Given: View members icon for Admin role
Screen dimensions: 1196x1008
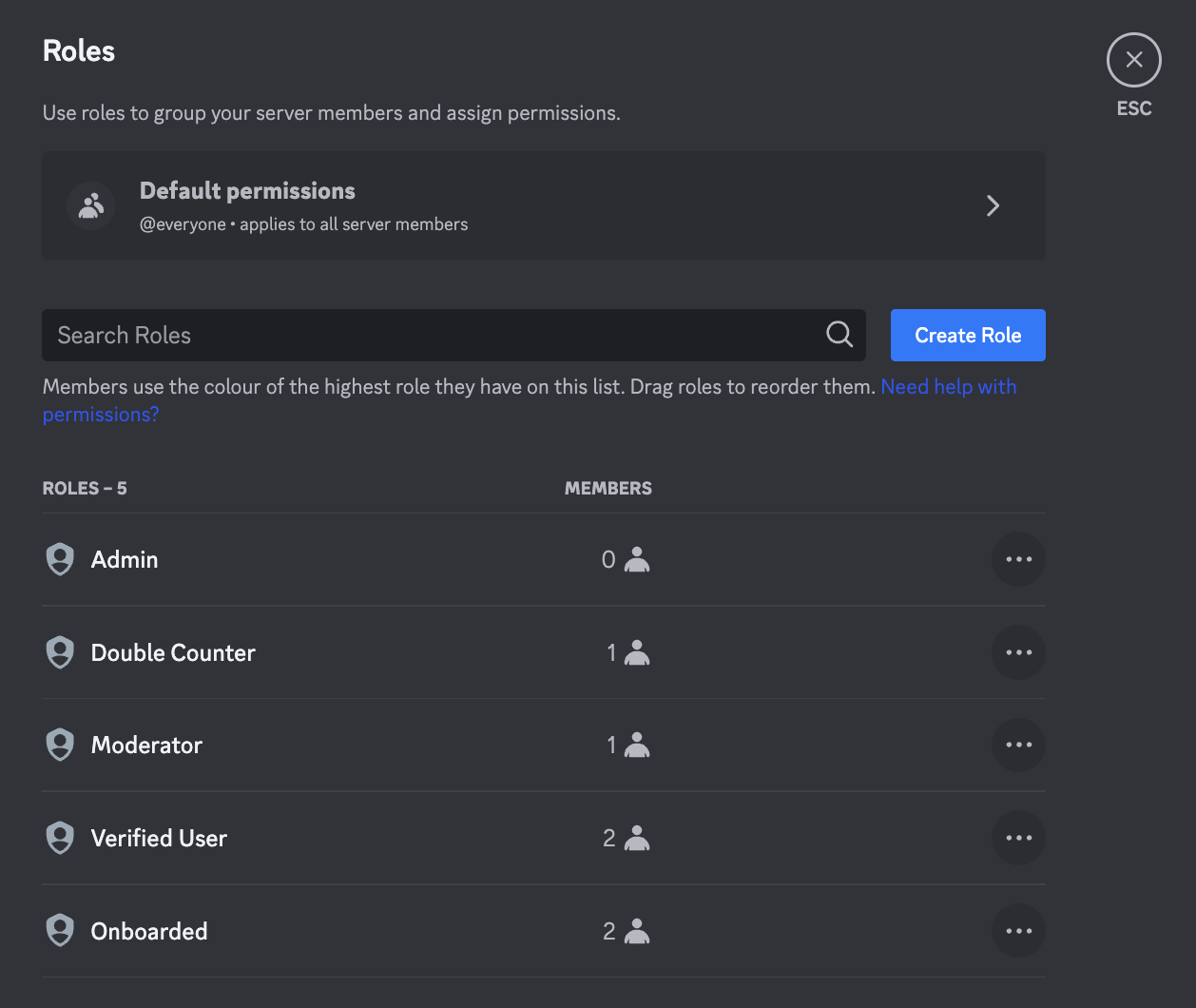Looking at the screenshot, I should point(637,560).
